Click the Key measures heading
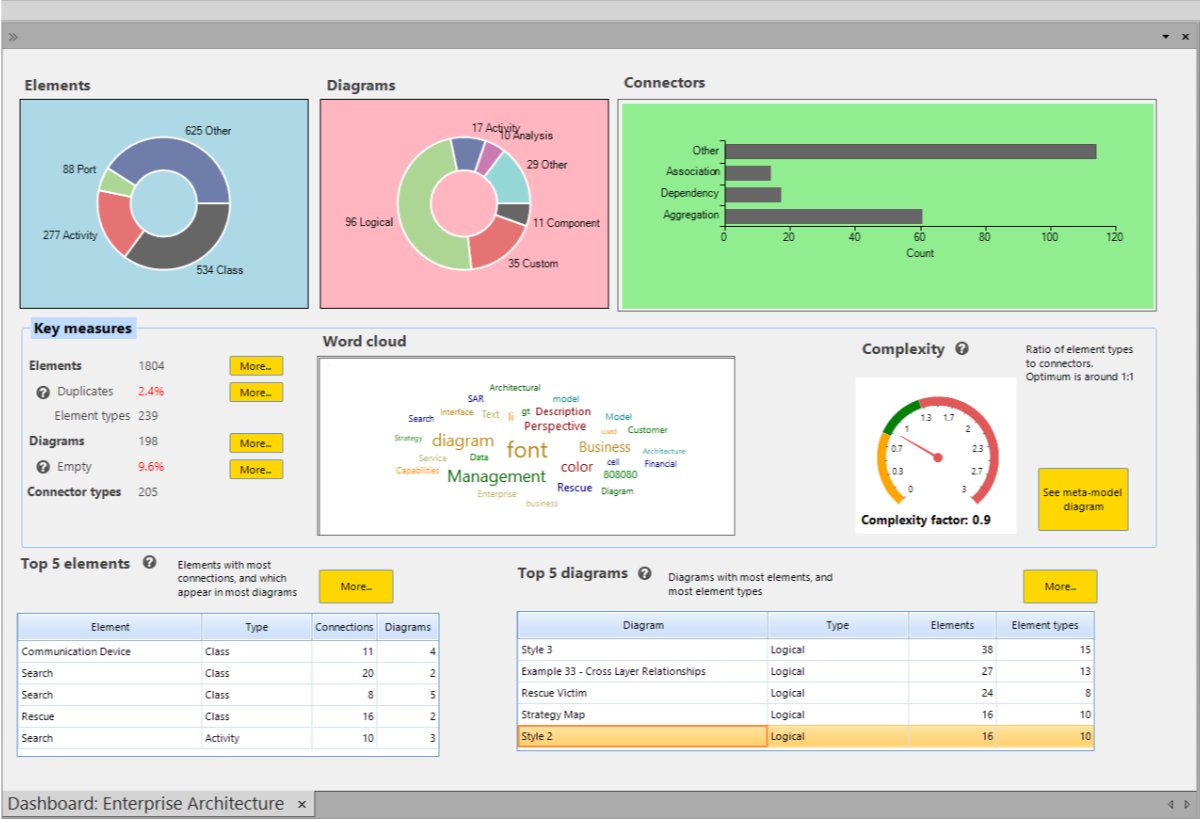This screenshot has height=819, width=1200. (x=81, y=327)
